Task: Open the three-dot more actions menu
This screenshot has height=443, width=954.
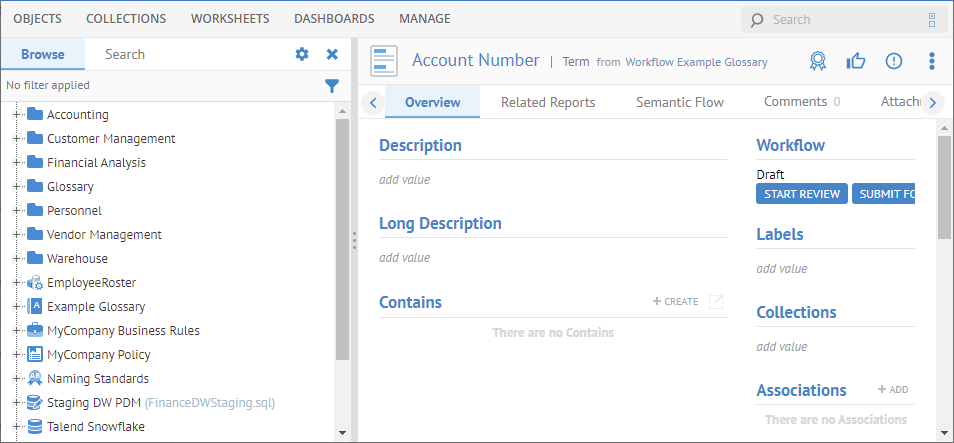Action: click(932, 61)
